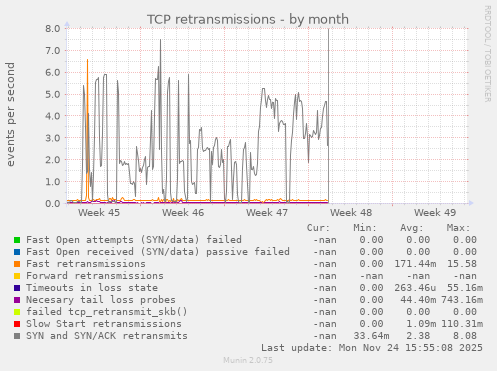Click the purple tail loss probes swatch
The height and width of the screenshot is (371, 497).
[17, 300]
